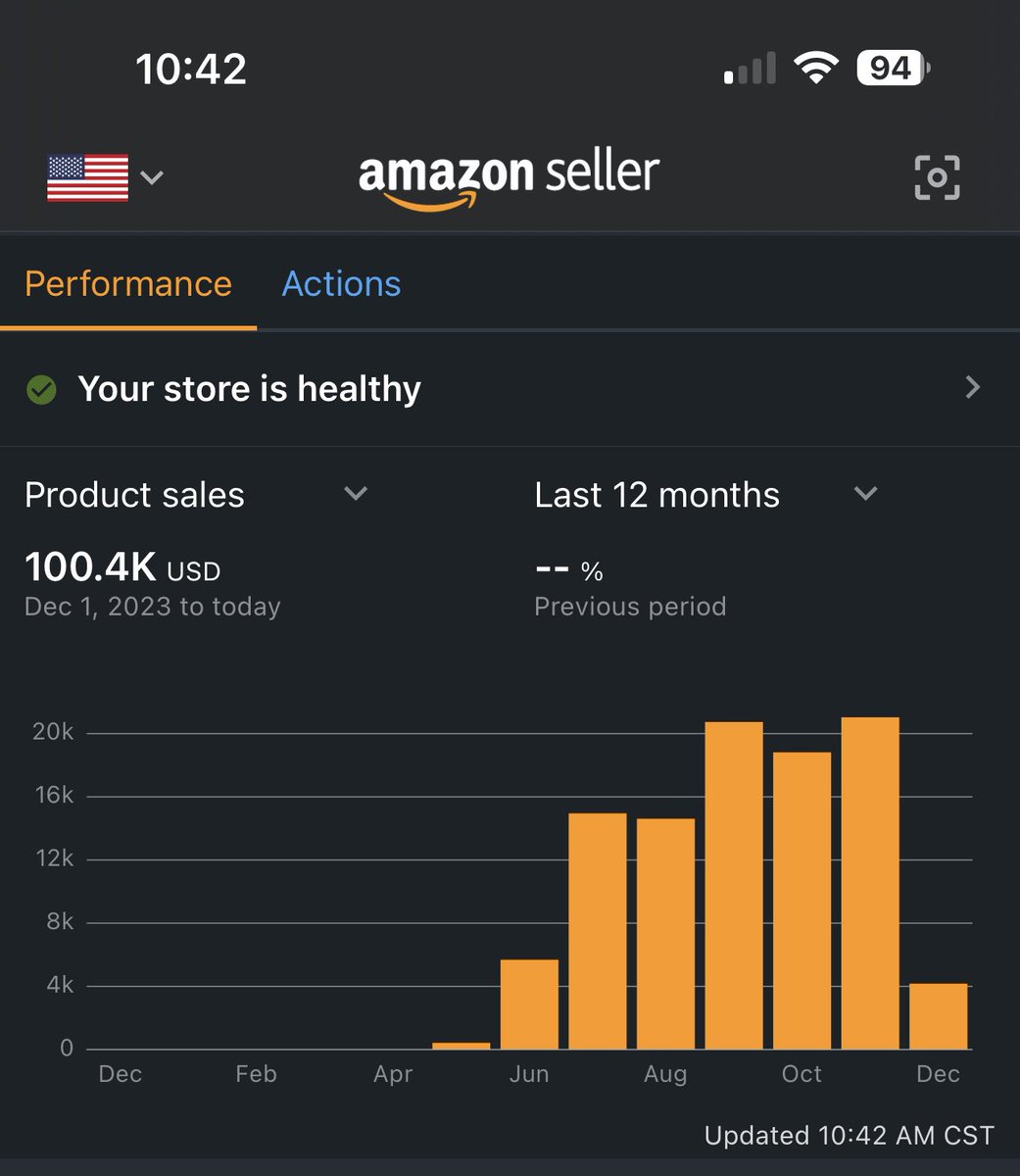Open Your store is healthy row

pos(250,389)
